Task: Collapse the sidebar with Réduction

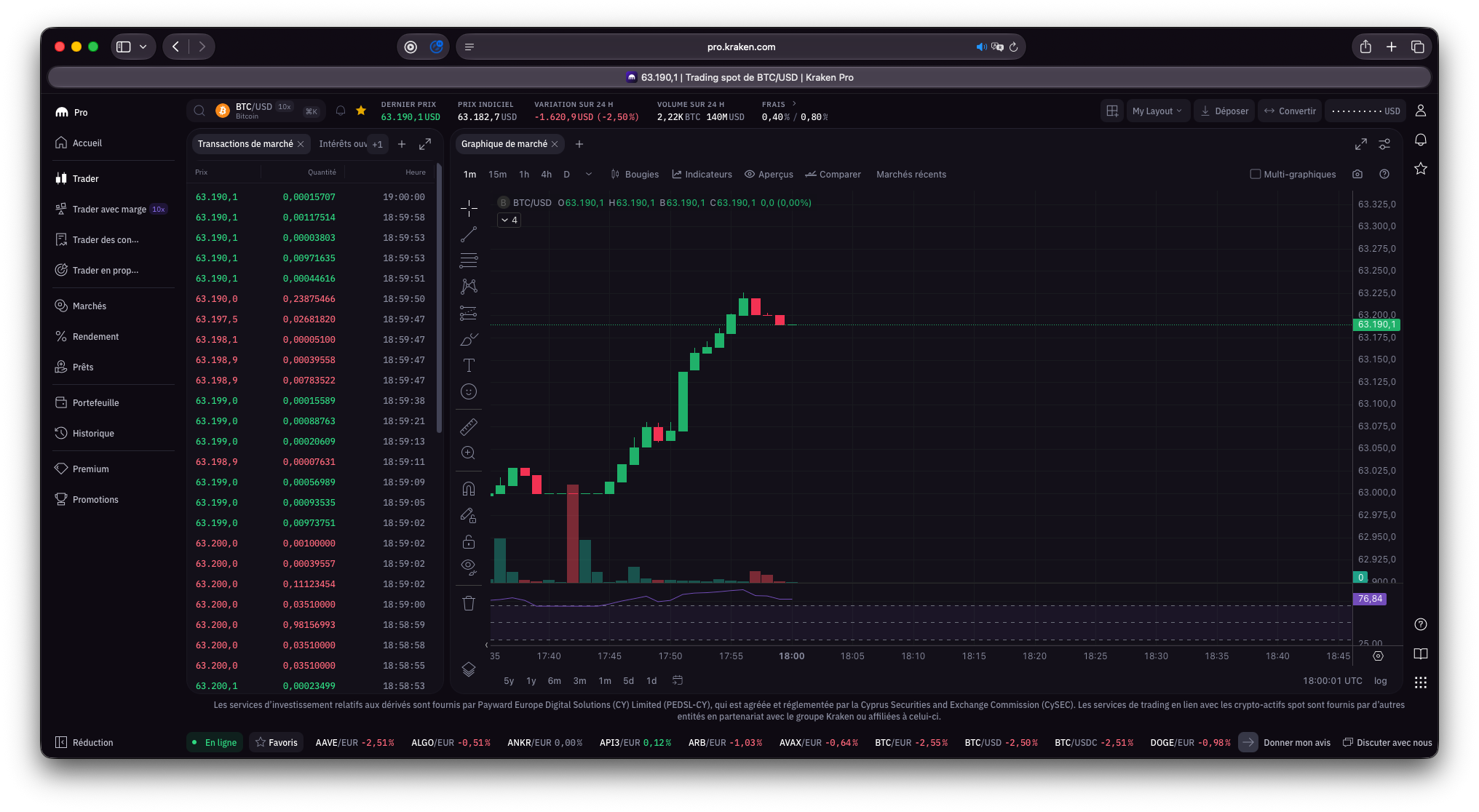Action: pyautogui.click(x=84, y=742)
